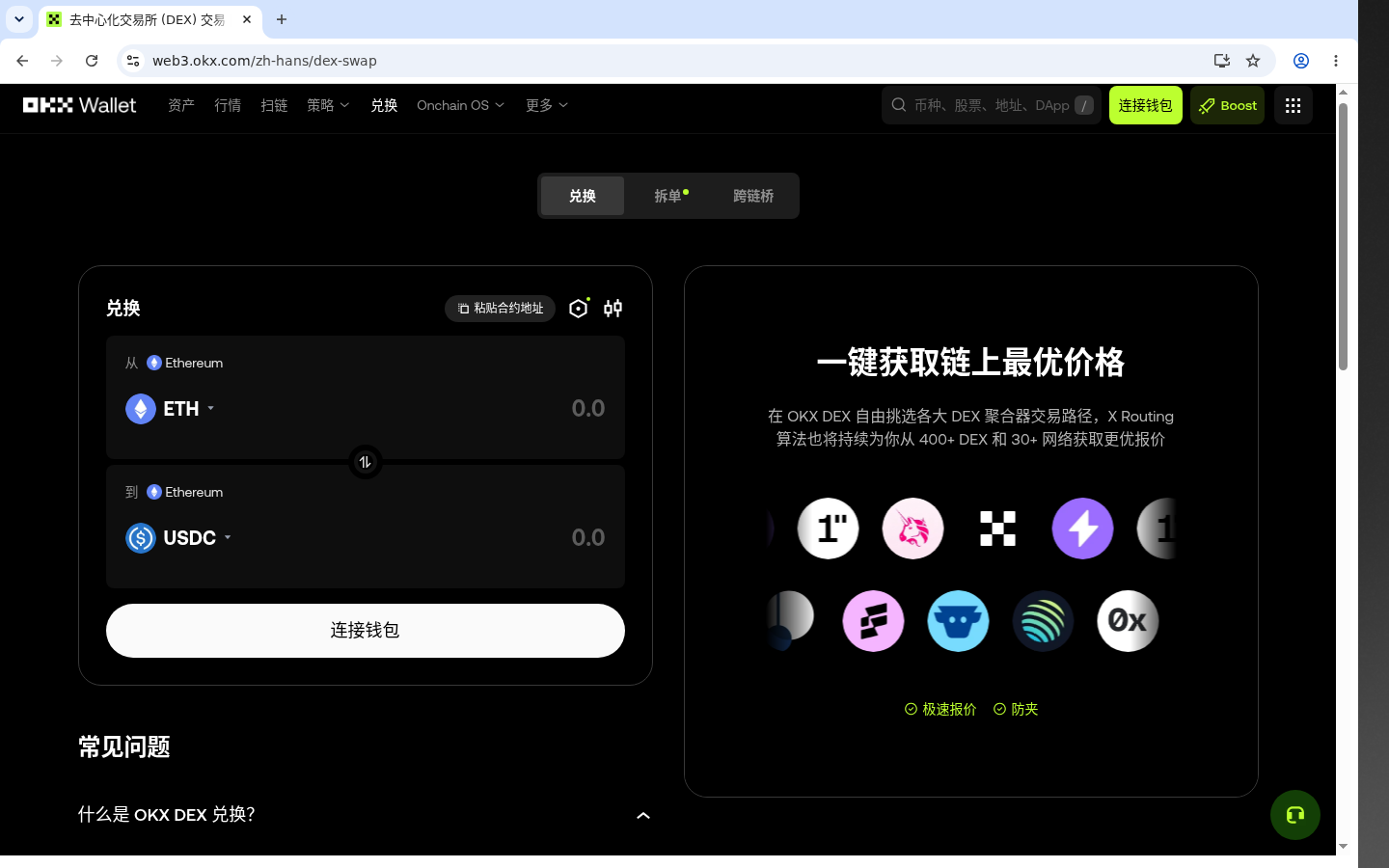Click the purple lightning bolt logo
Screen dimensions: 1389x868
[1082, 529]
